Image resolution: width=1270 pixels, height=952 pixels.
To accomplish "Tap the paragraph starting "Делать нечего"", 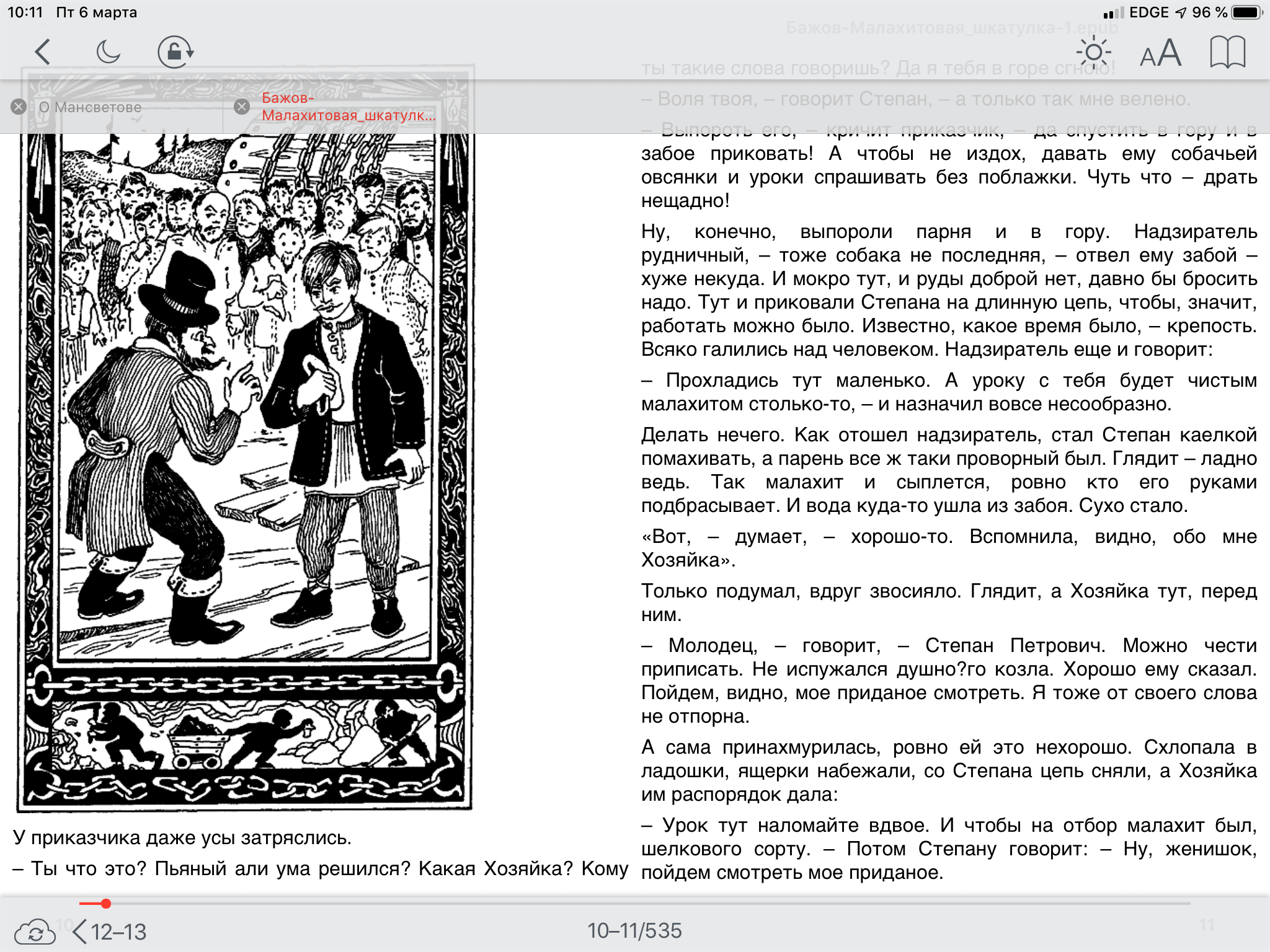I will (948, 470).
